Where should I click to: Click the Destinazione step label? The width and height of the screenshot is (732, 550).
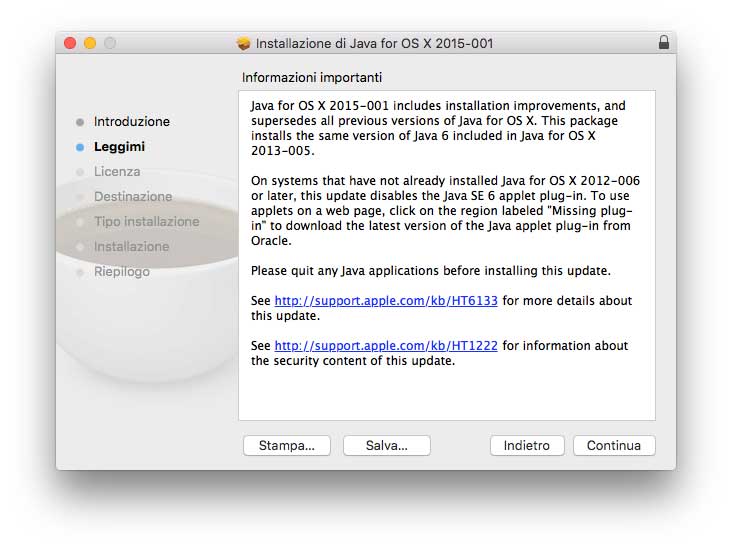tap(133, 197)
